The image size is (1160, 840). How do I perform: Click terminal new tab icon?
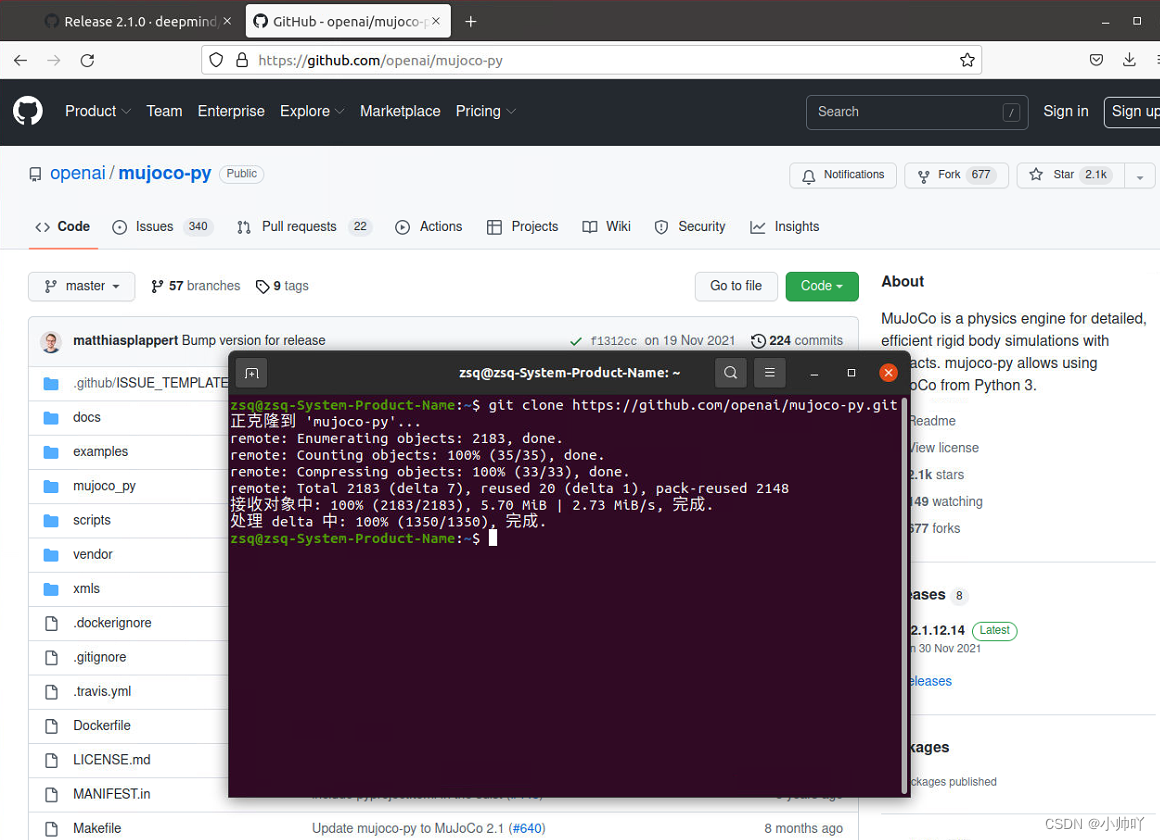click(x=252, y=373)
